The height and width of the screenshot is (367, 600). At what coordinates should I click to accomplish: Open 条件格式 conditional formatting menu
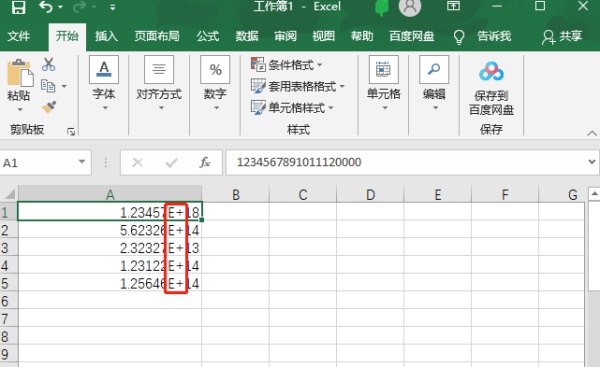286,65
